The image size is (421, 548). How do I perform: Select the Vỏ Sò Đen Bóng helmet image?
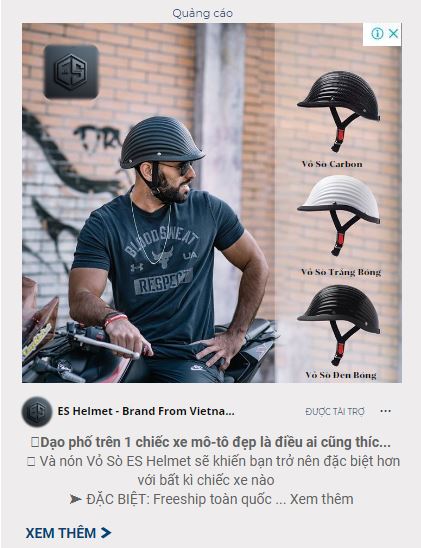coord(339,325)
